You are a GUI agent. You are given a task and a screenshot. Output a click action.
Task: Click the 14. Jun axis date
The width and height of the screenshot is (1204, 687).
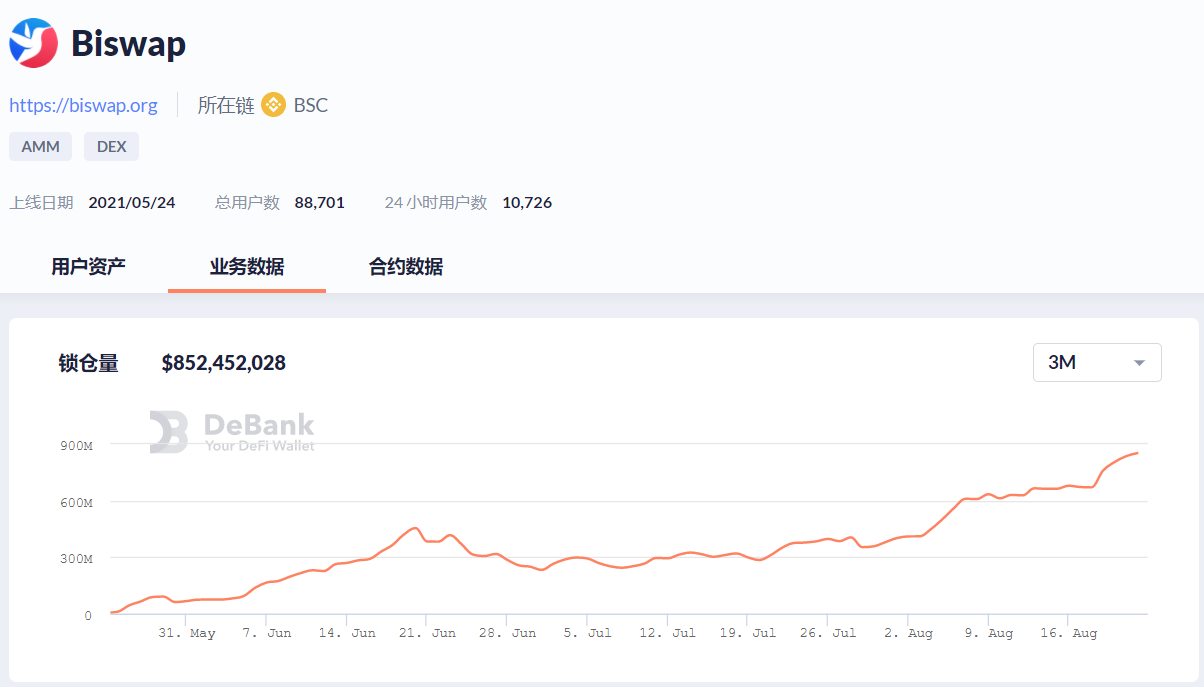(346, 633)
